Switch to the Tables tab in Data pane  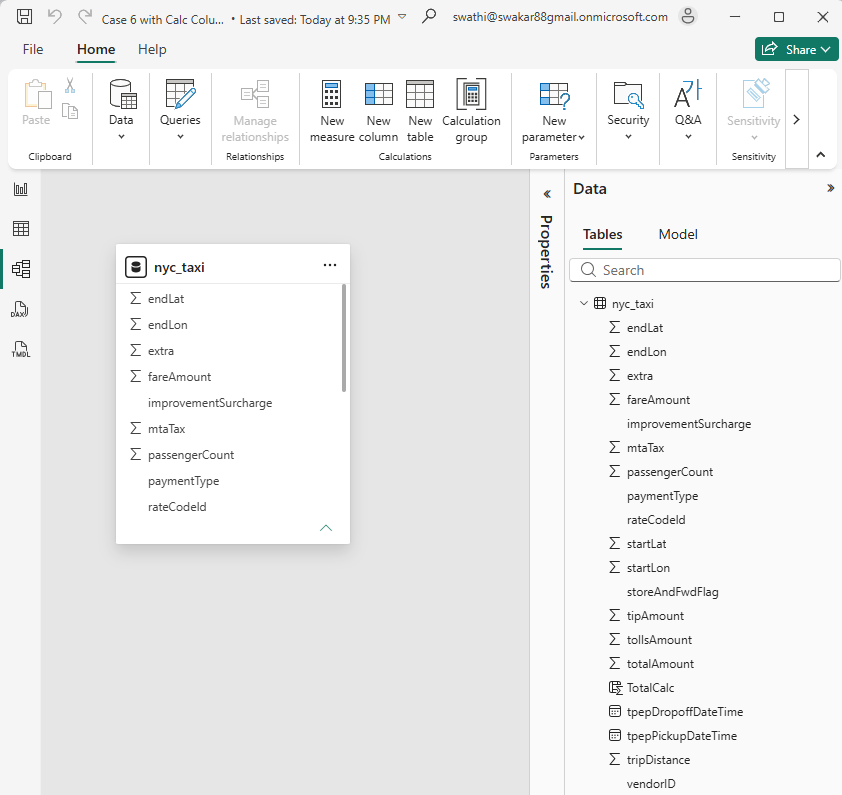click(603, 235)
